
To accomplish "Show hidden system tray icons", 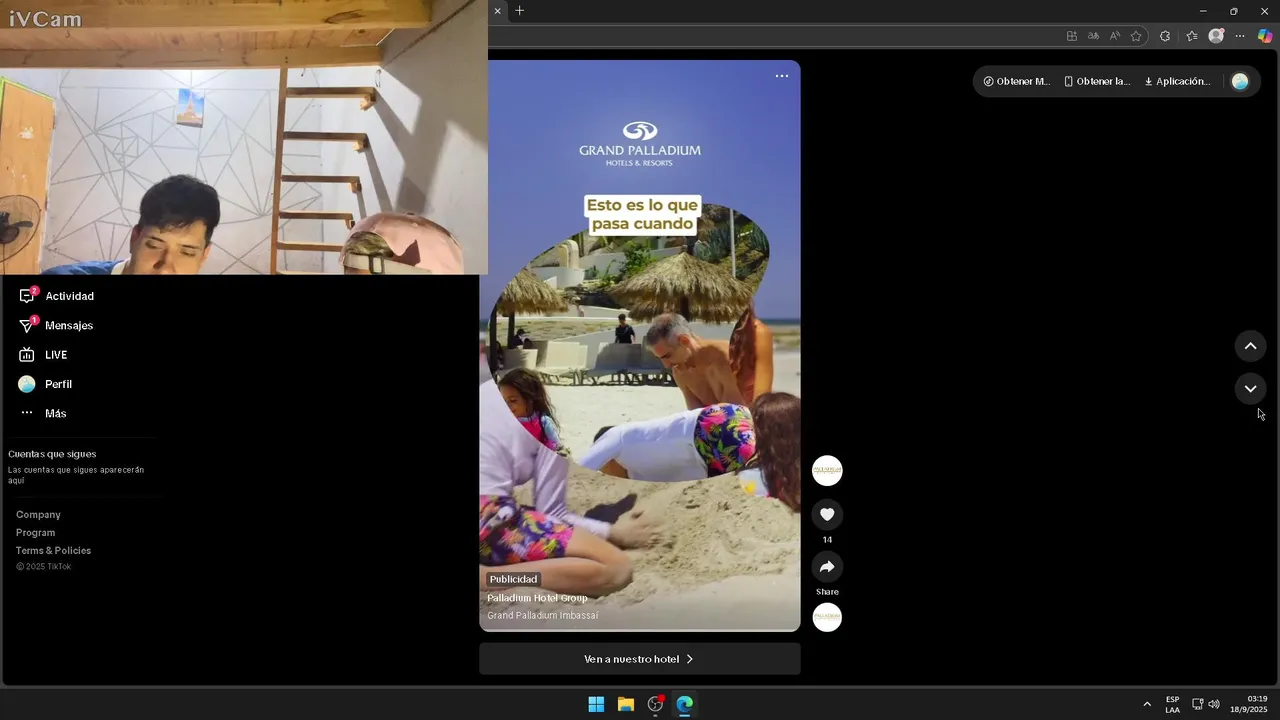I will [x=1147, y=704].
